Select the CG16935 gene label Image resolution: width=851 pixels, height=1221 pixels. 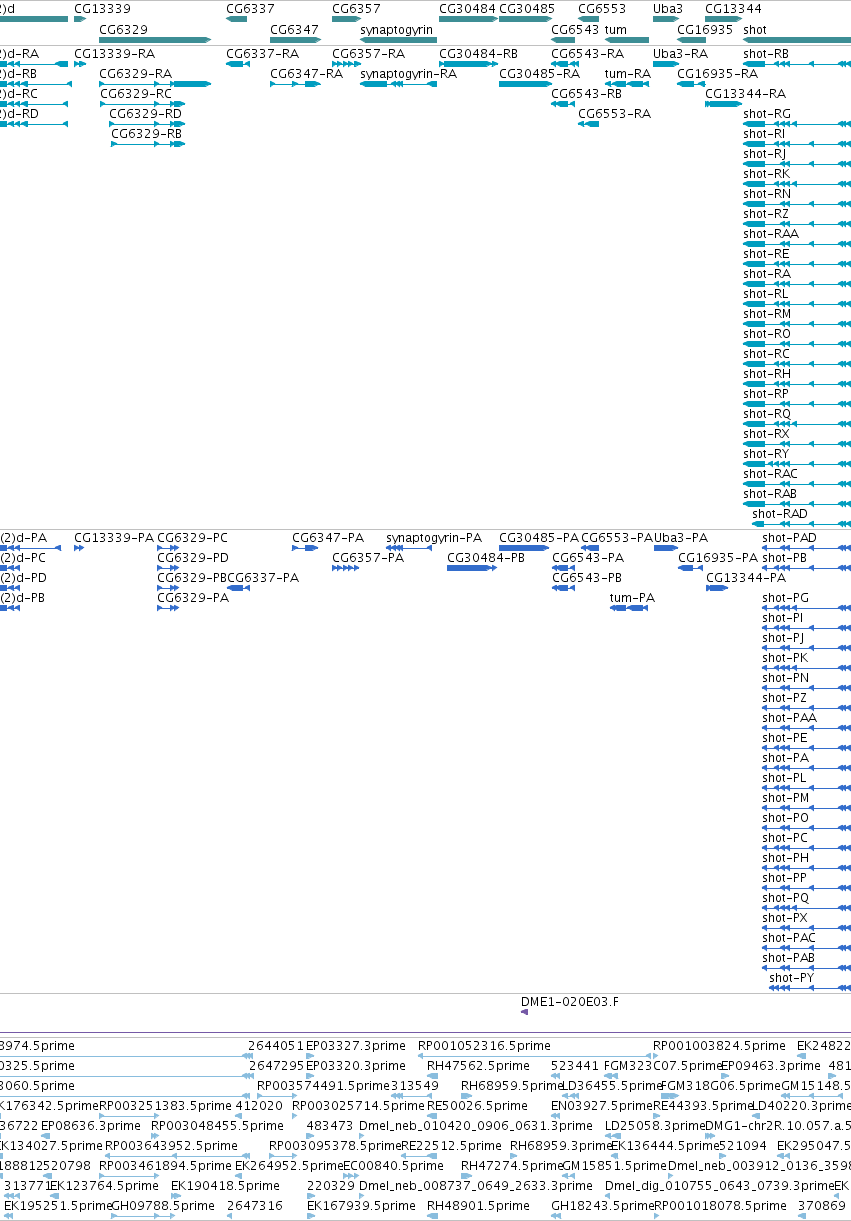pos(705,30)
